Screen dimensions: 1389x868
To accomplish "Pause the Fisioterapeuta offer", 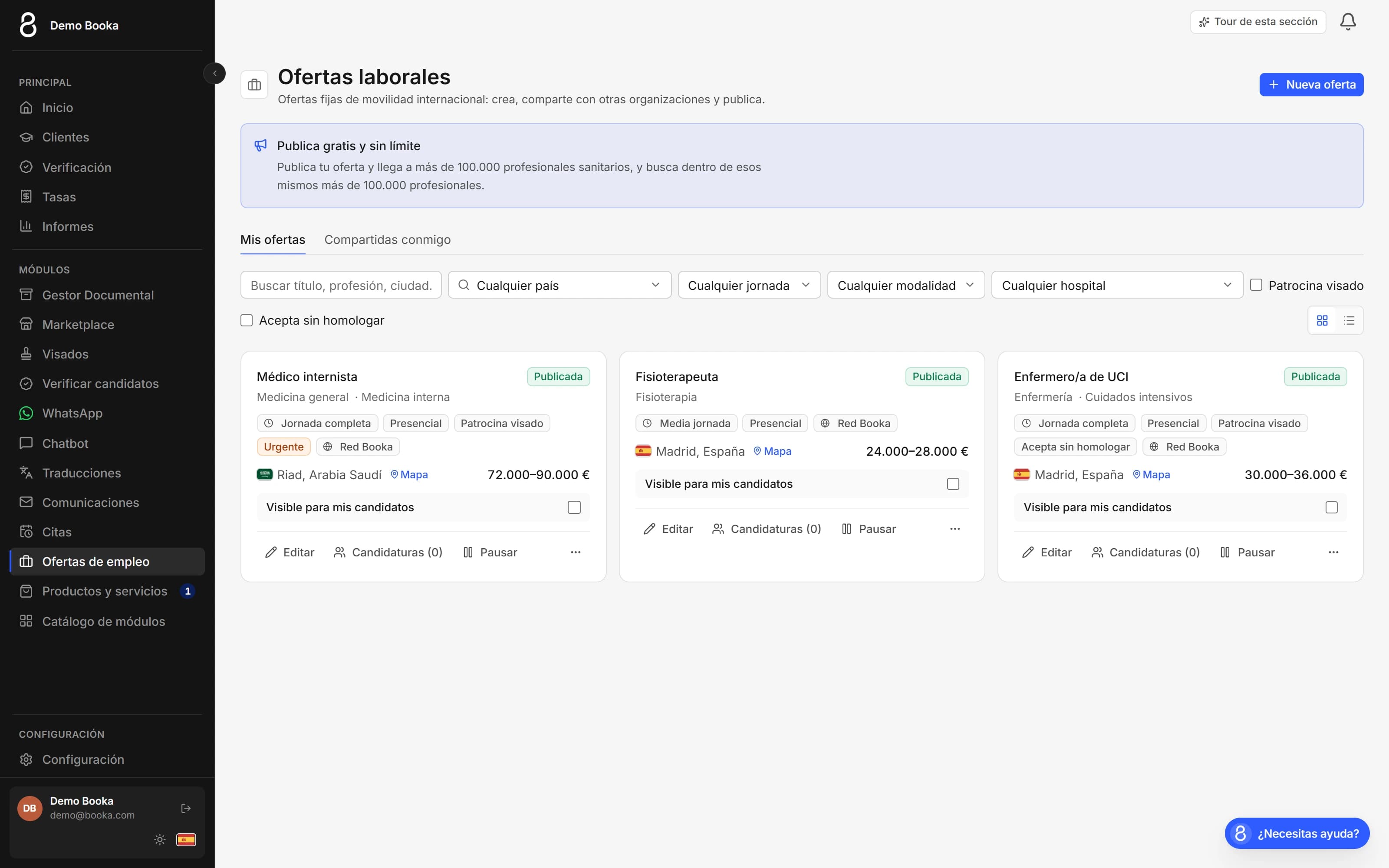I will (869, 529).
